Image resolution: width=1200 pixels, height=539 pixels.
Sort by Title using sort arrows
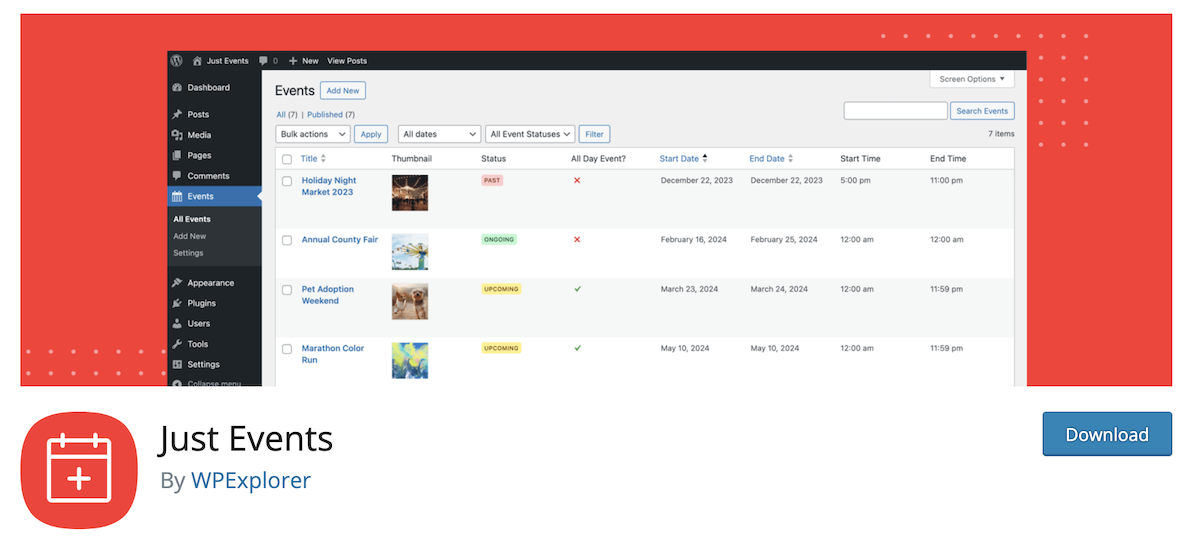coord(323,159)
